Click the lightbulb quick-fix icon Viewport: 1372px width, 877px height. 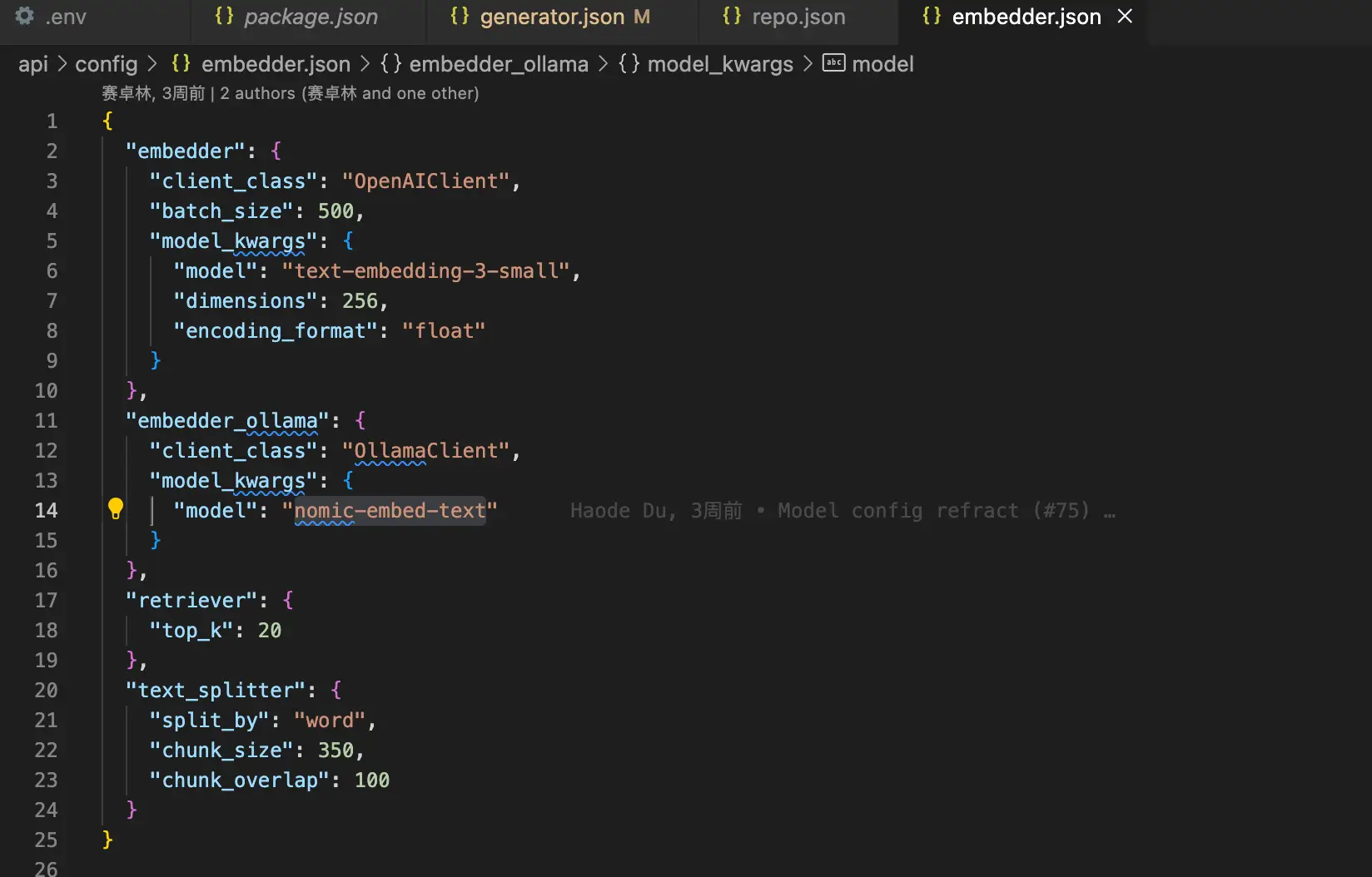116,509
